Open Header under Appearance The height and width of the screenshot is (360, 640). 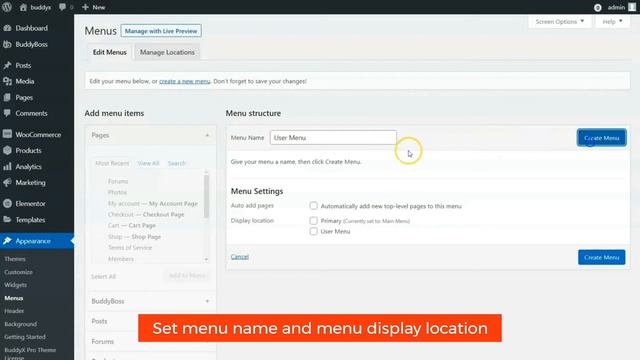coord(14,311)
